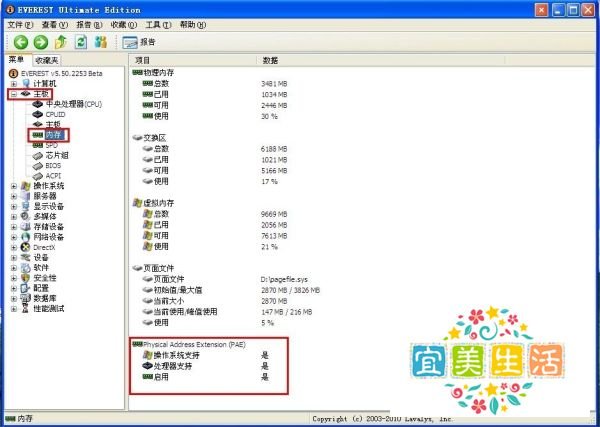Expand the 显示设备 tree node
The width and height of the screenshot is (600, 427).
coord(14,207)
